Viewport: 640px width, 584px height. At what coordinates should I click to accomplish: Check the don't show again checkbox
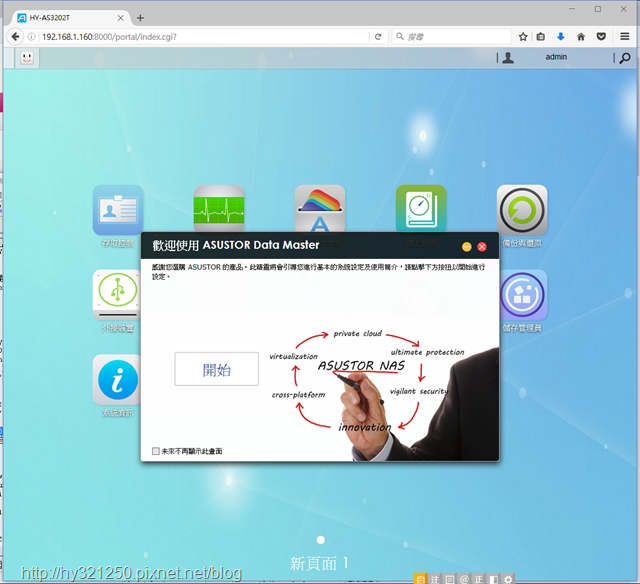156,451
